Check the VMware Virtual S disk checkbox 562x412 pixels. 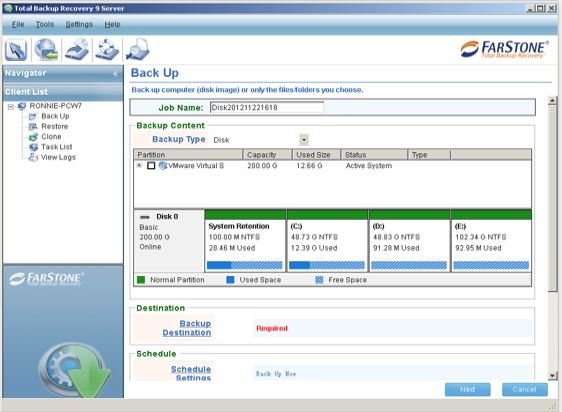[x=151, y=166]
